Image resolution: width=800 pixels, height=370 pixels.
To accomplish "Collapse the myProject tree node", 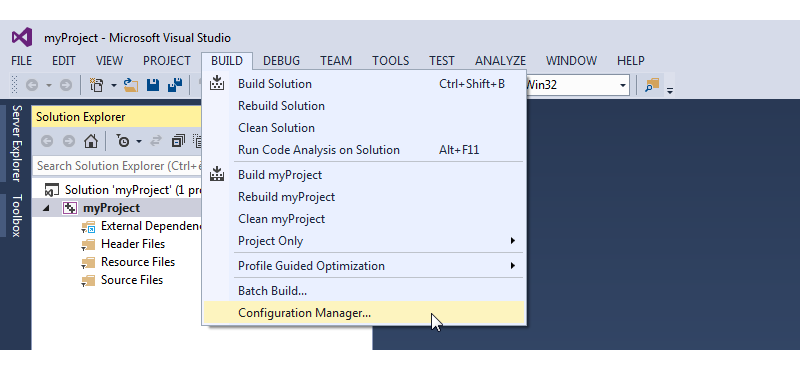I will 46,208.
